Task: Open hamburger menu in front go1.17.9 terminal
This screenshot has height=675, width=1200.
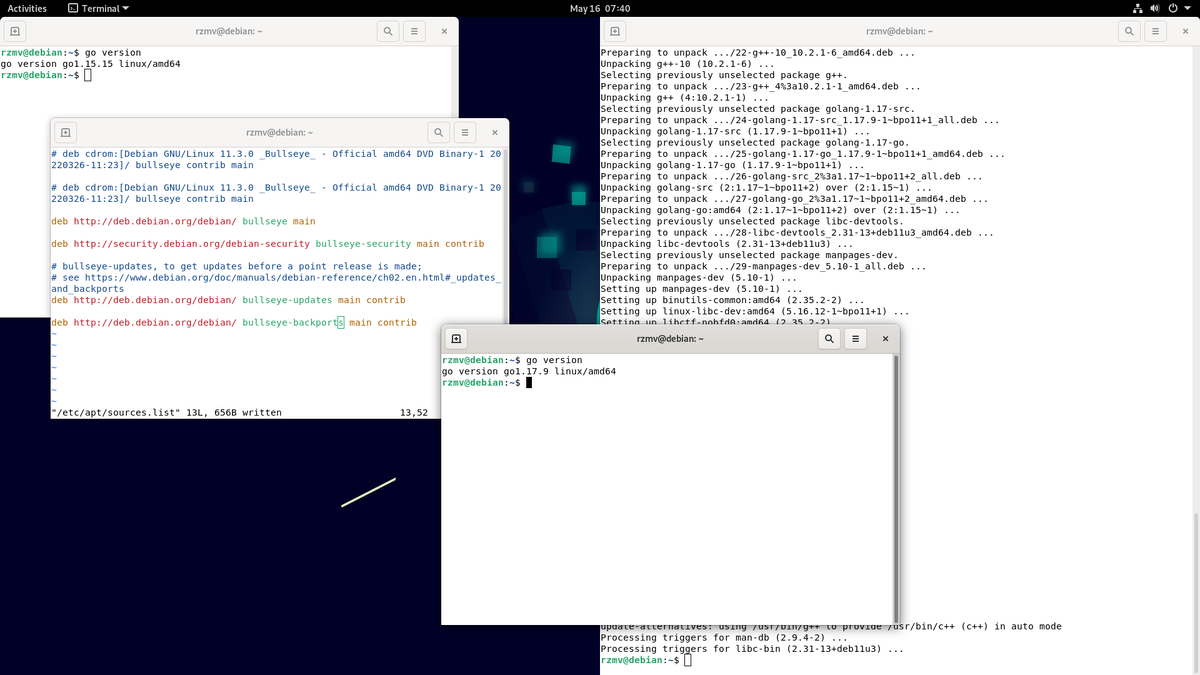Action: tap(856, 339)
